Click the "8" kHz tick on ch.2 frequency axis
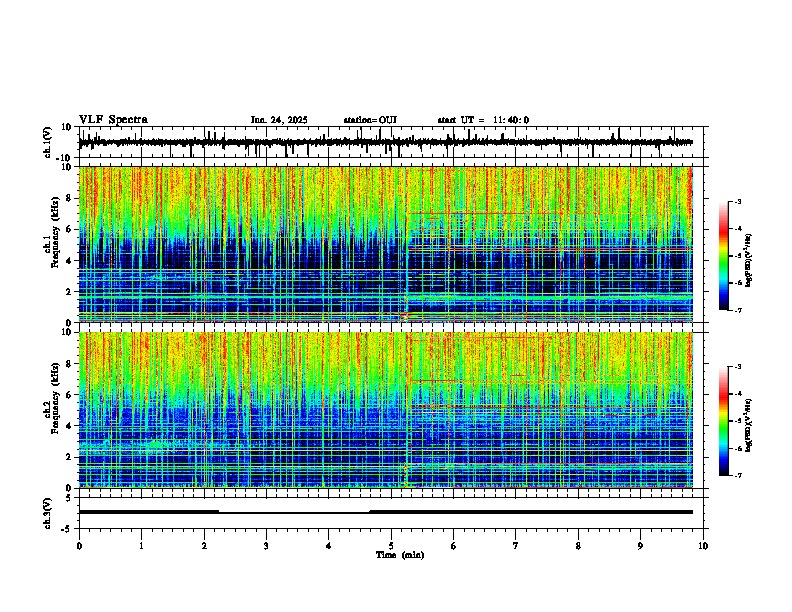The height and width of the screenshot is (612, 792). [x=69, y=364]
